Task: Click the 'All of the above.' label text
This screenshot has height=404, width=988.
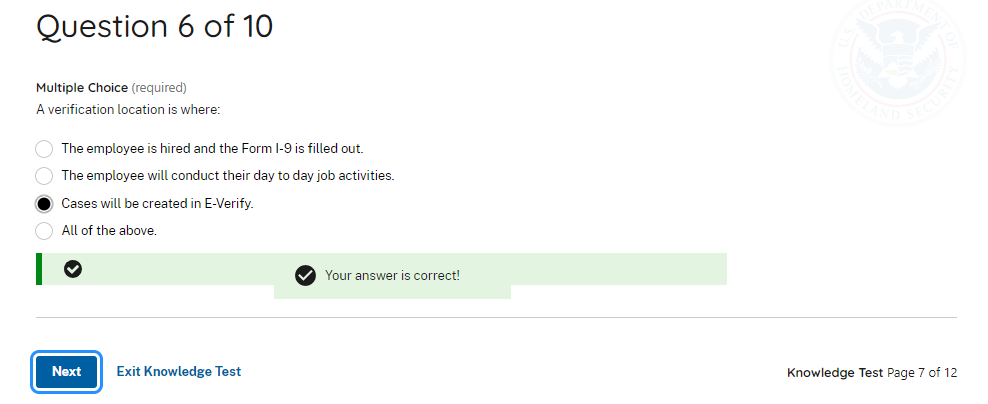Action: 109,231
